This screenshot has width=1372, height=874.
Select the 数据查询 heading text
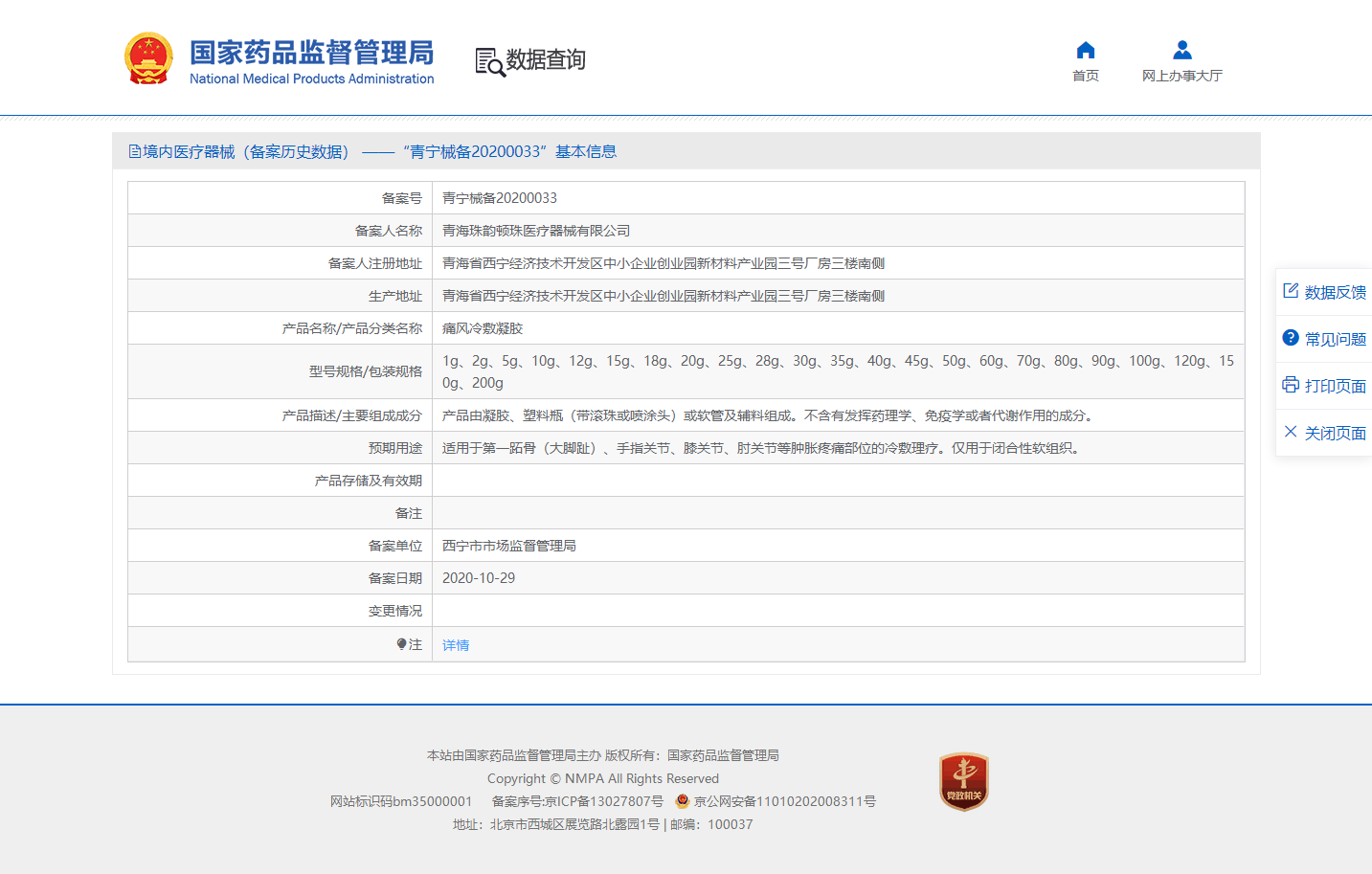(545, 59)
